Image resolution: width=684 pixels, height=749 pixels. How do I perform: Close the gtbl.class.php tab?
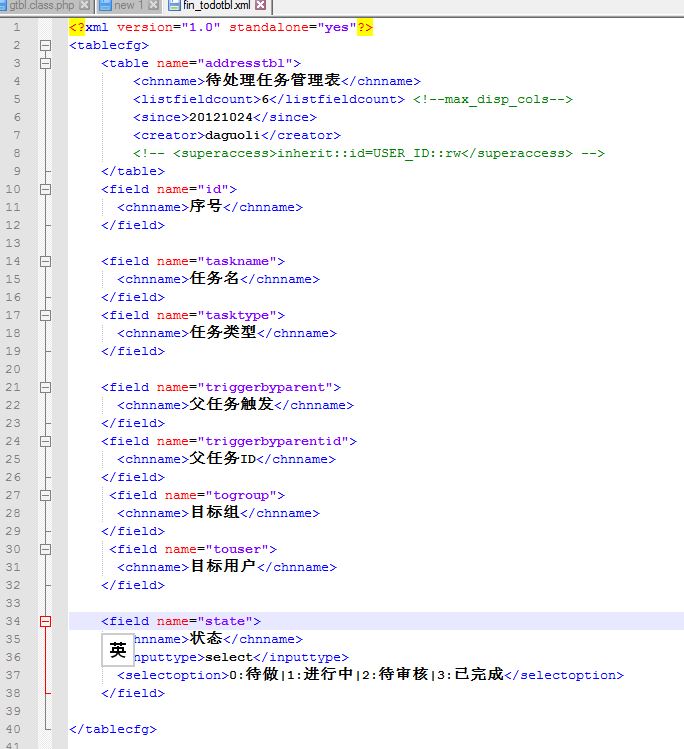click(x=85, y=6)
